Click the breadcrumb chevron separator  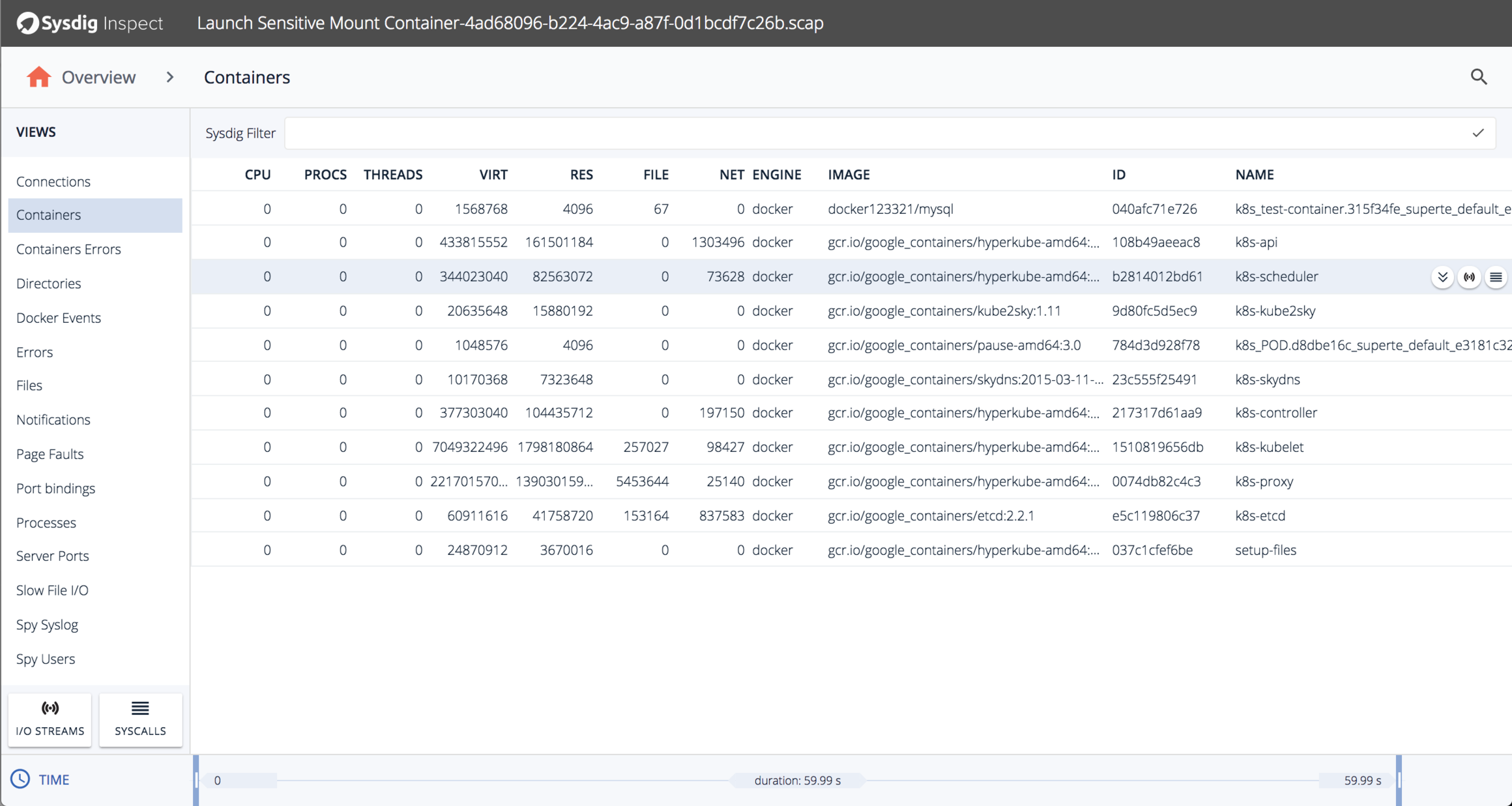click(x=169, y=77)
